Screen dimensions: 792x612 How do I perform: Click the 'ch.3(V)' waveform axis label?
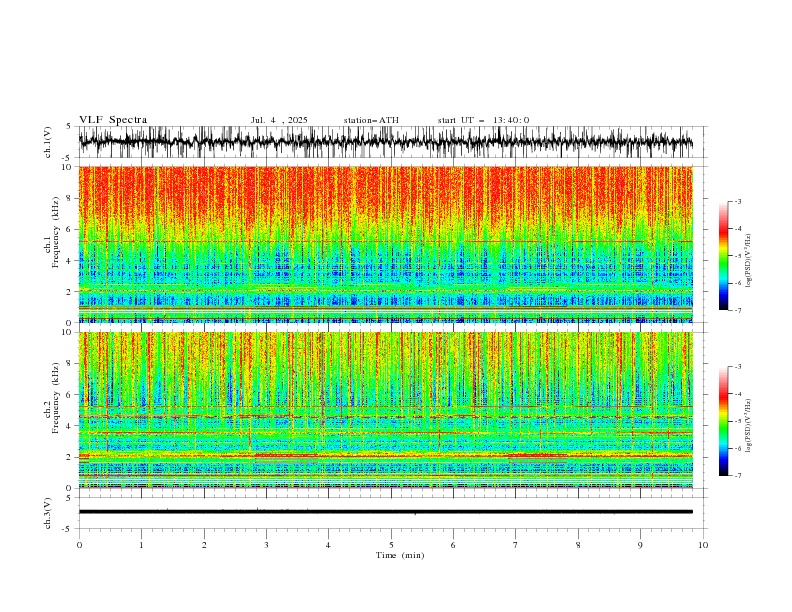coord(48,513)
